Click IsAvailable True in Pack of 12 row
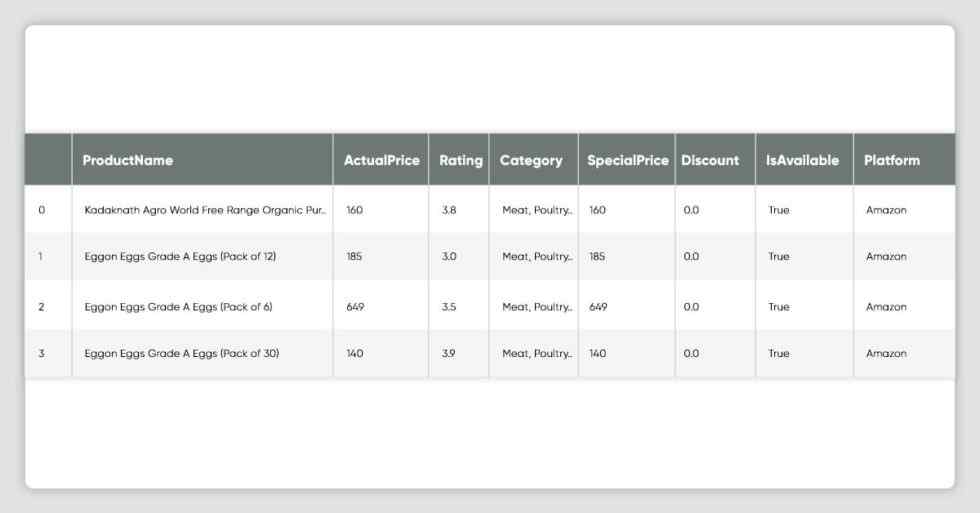Image resolution: width=980 pixels, height=513 pixels. 779,256
